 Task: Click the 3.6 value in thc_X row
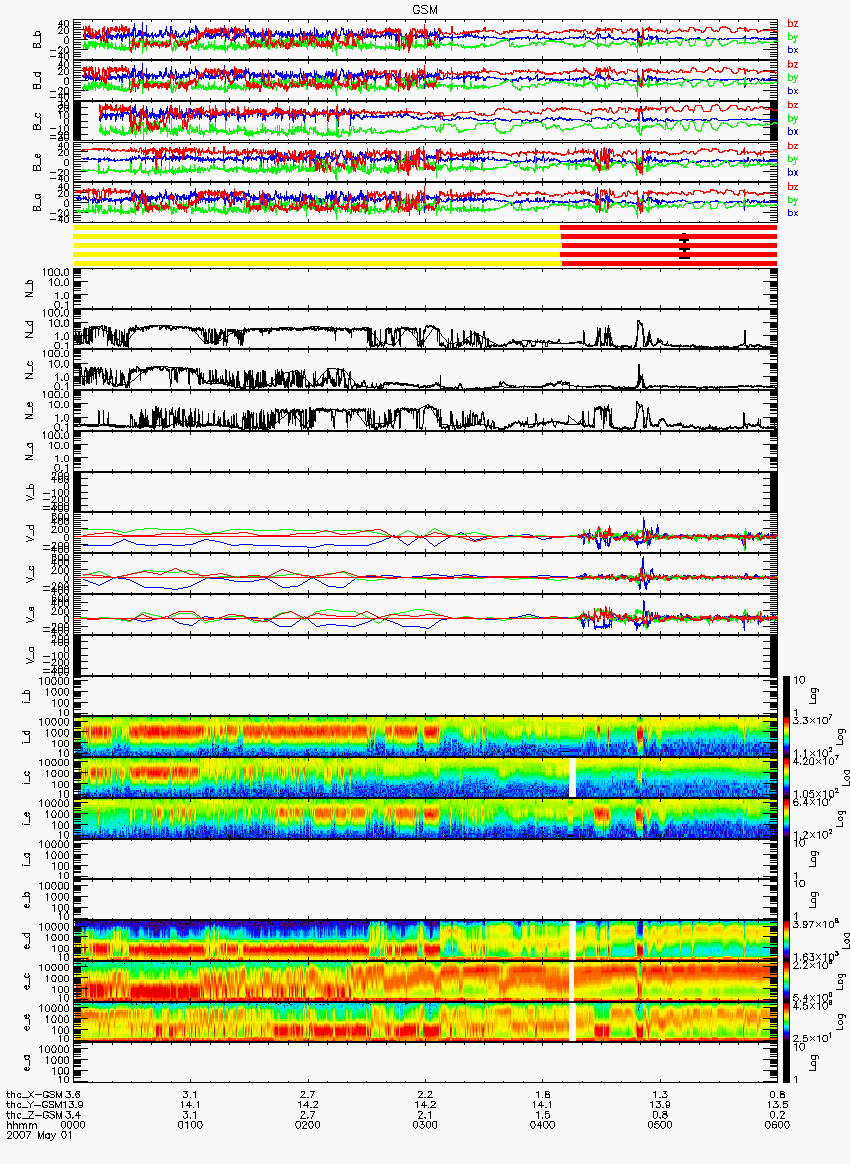[x=73, y=1094]
